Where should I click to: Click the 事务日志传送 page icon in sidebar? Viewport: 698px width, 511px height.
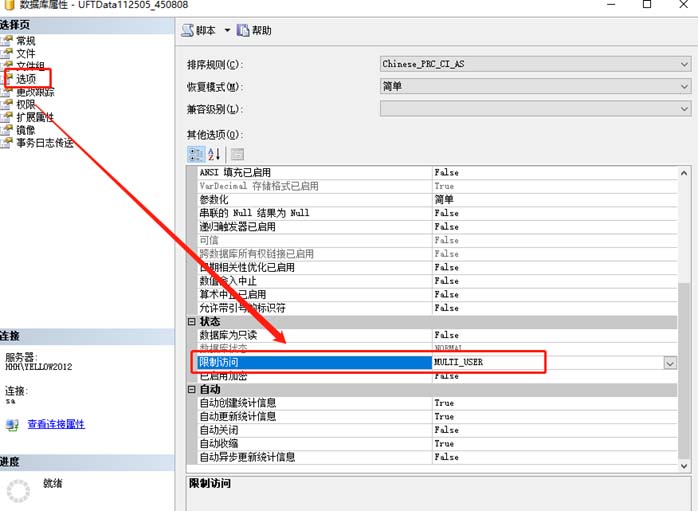8,143
